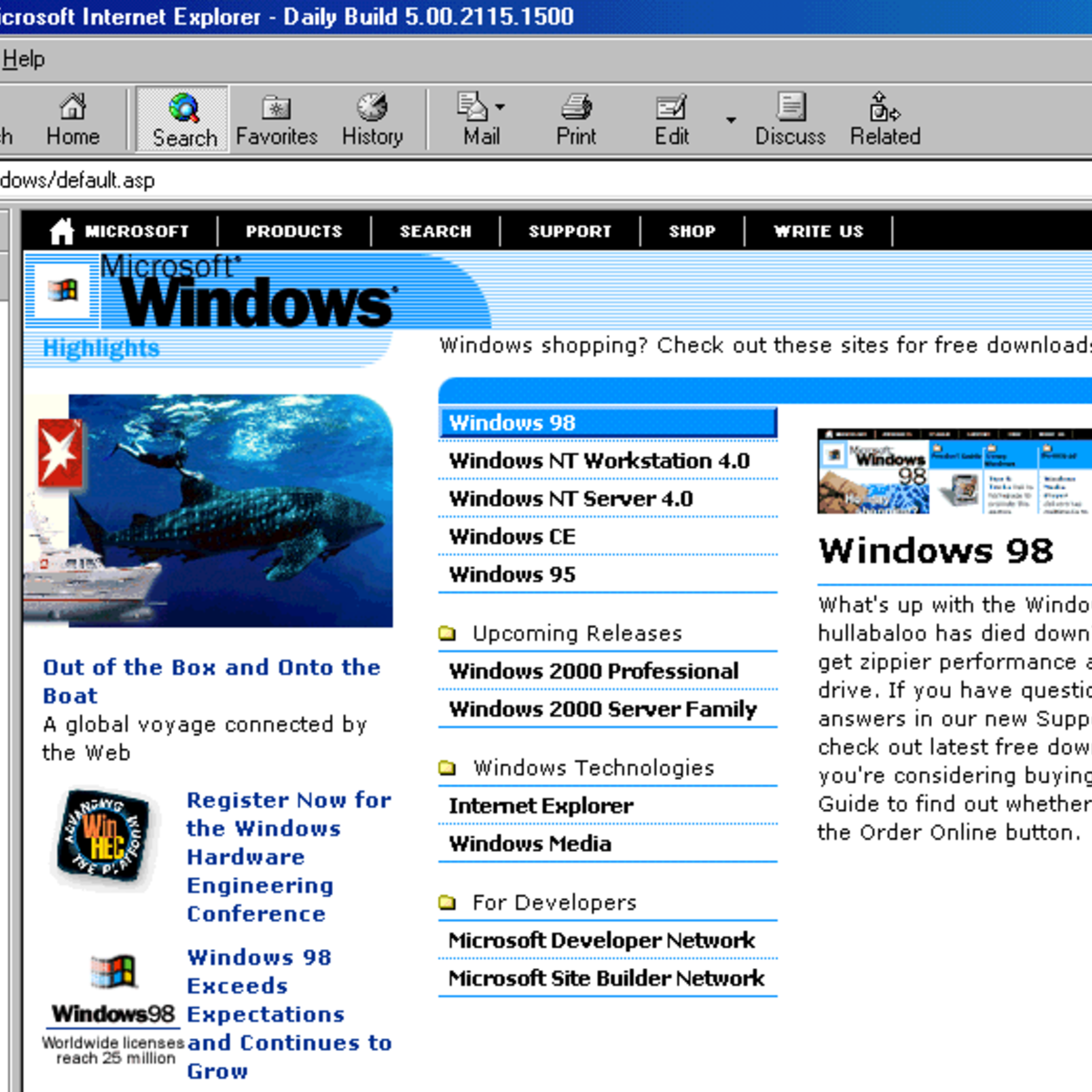Select Microsoft Developer Network link

tap(602, 940)
